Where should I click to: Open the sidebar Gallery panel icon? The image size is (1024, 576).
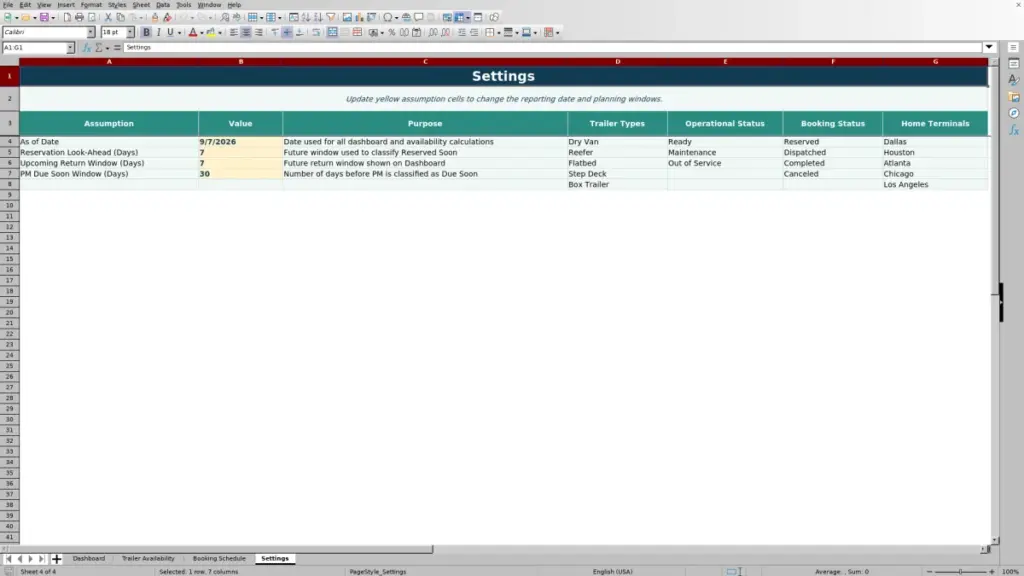point(1014,97)
